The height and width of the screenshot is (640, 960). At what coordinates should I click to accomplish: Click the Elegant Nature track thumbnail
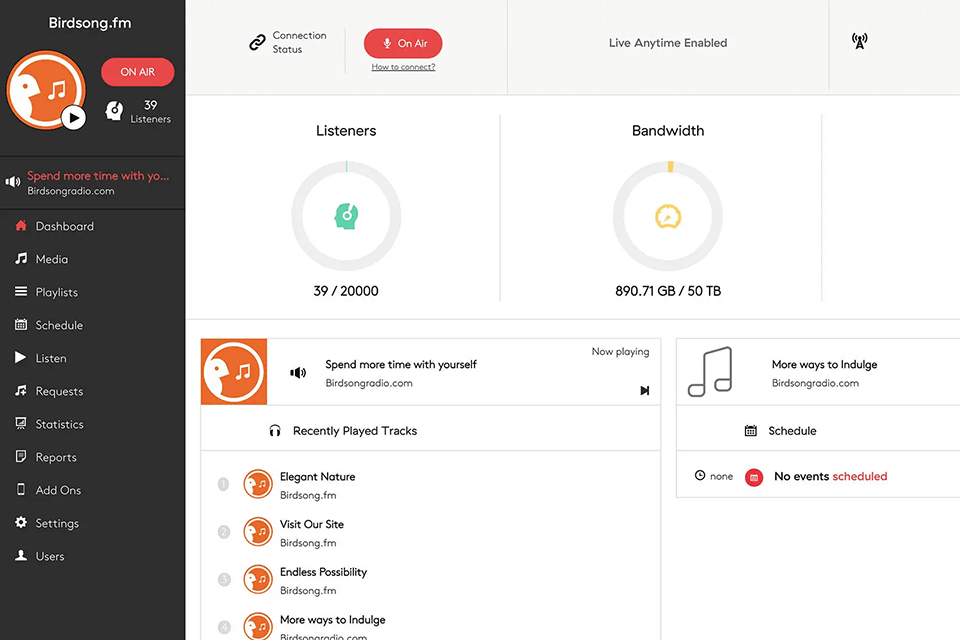click(258, 484)
